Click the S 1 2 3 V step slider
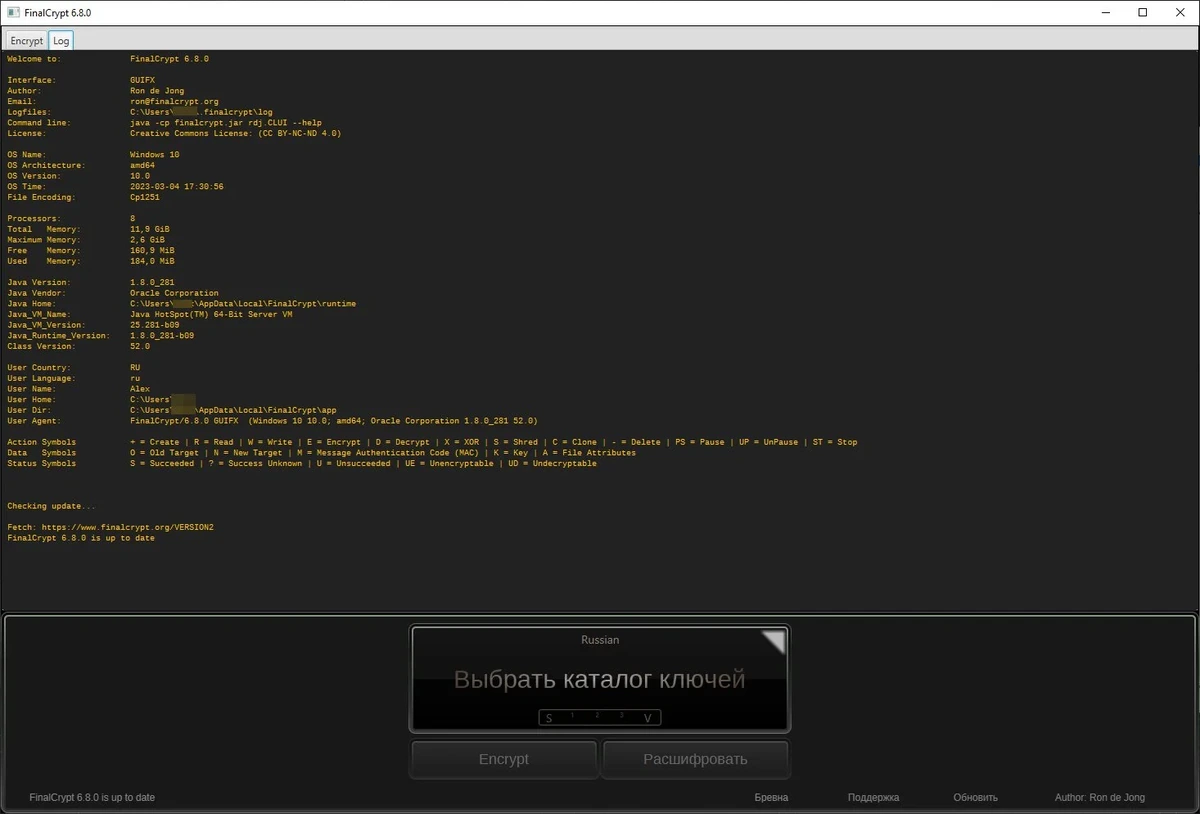 pyautogui.click(x=600, y=717)
